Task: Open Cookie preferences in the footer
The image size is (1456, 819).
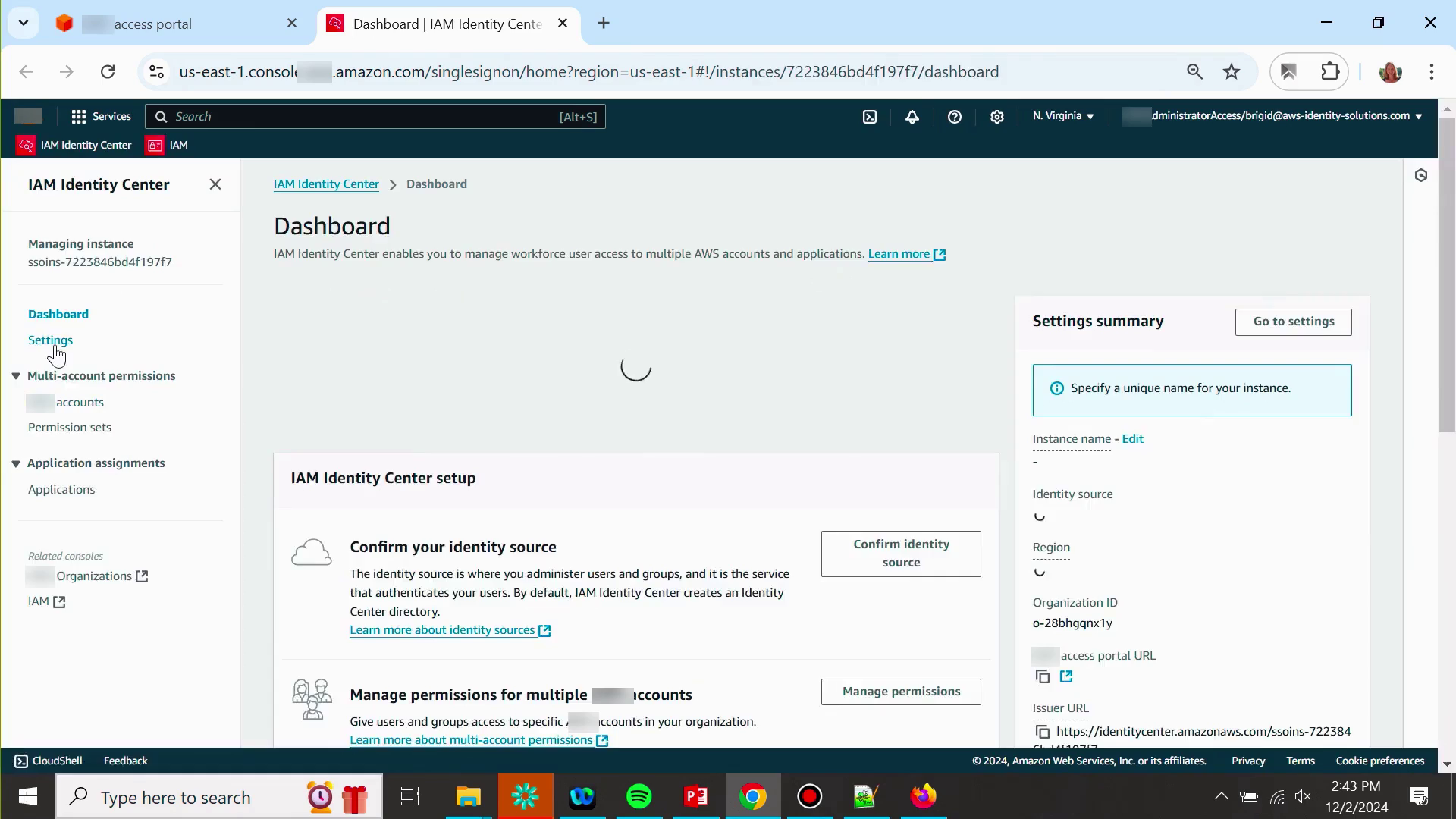Action: pos(1380,761)
